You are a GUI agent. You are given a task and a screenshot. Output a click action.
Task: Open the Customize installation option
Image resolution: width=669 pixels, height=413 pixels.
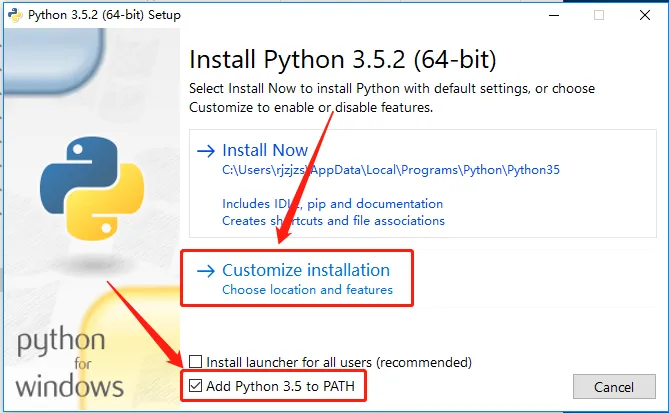tap(305, 271)
